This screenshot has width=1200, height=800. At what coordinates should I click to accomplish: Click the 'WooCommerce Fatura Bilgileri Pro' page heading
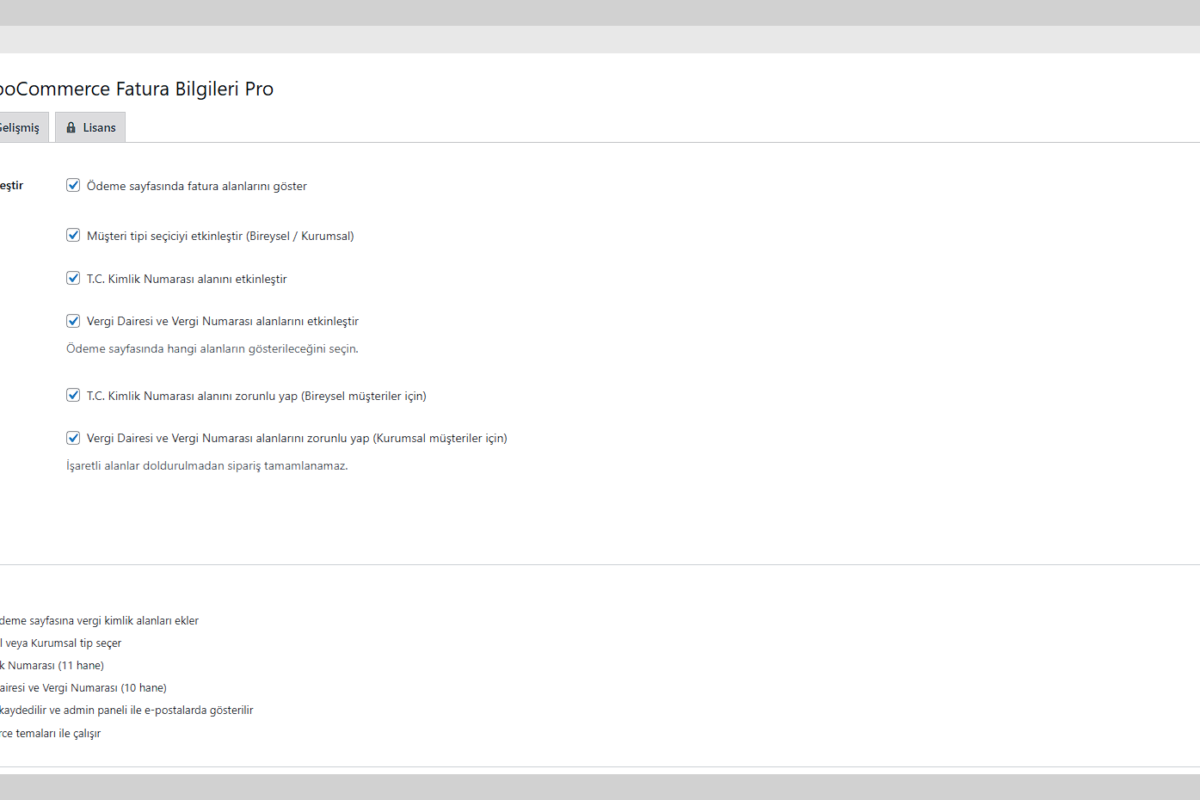(135, 89)
